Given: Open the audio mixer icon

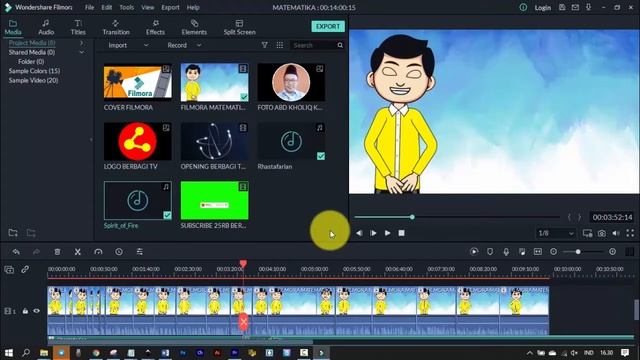Looking at the screenshot, I should (522, 252).
